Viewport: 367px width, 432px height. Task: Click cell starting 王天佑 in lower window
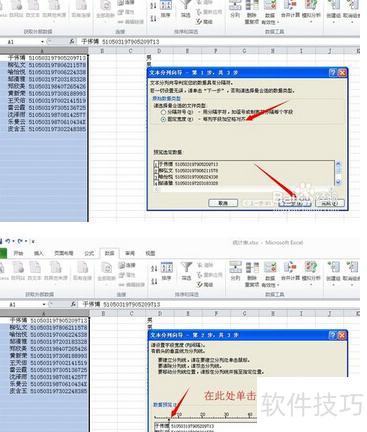[44, 363]
